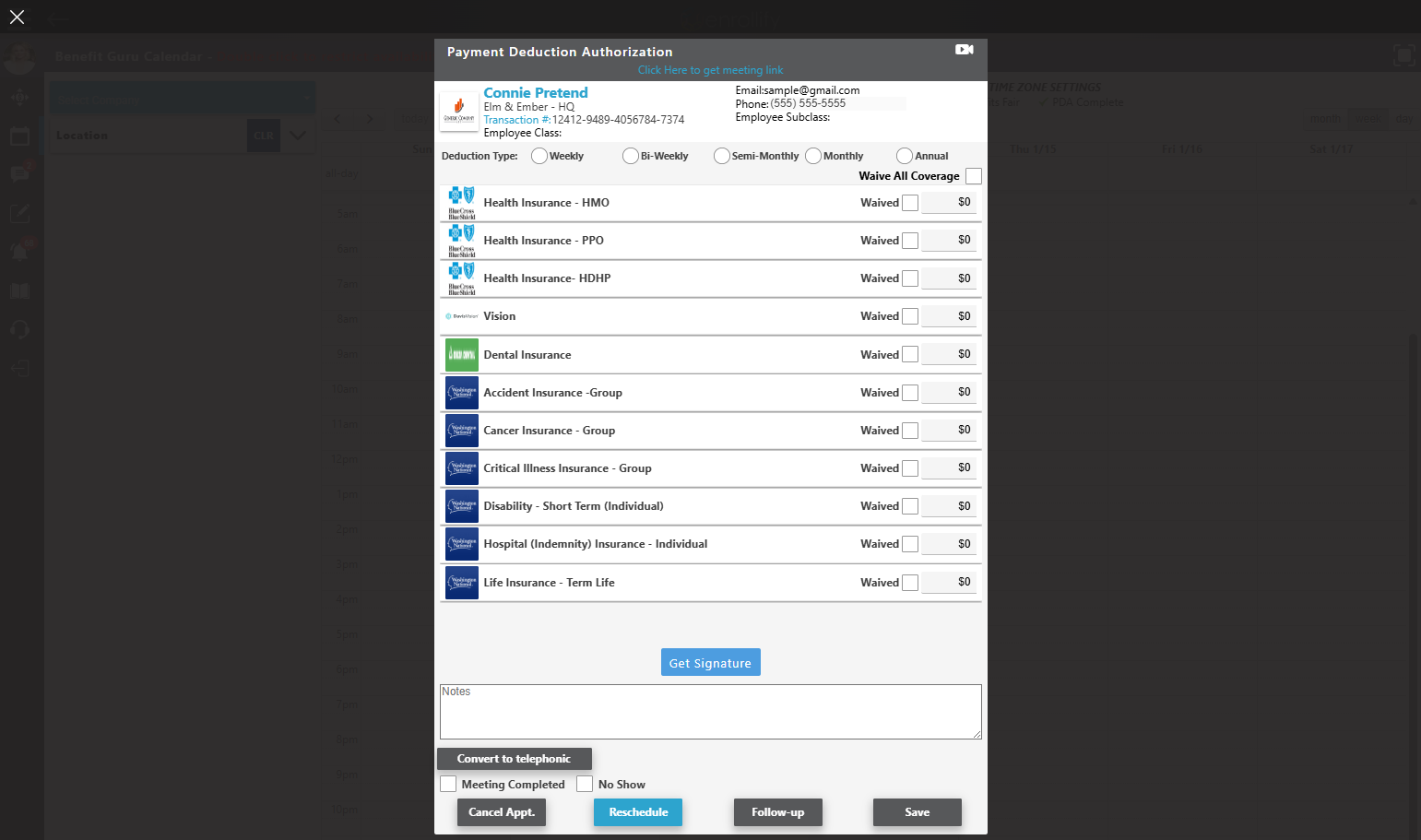The height and width of the screenshot is (840, 1421).
Task: Check the No Show box
Action: tap(585, 784)
